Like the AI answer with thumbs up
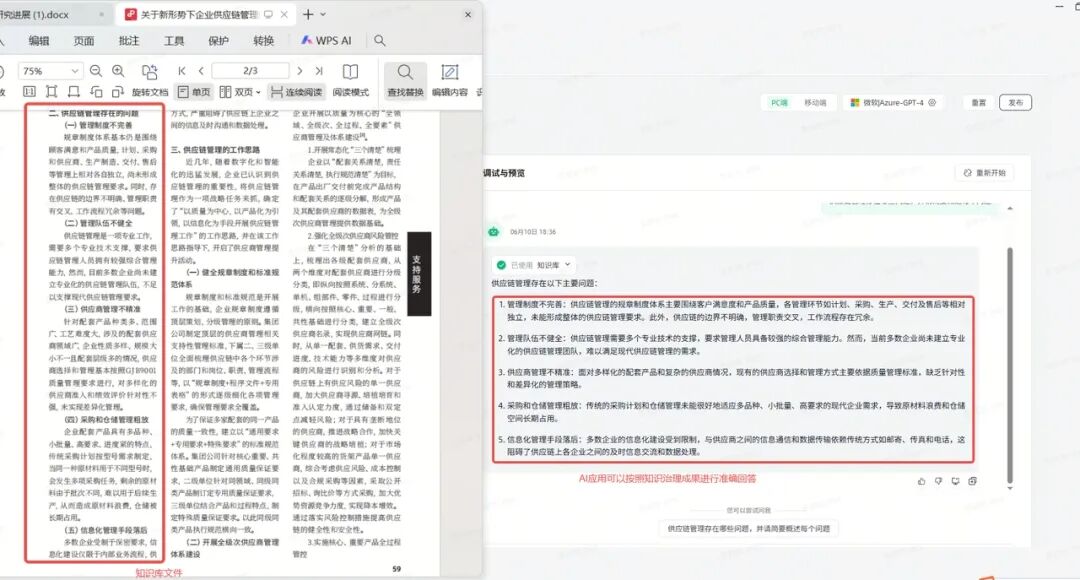Screen dimensions: 1080x580 pyautogui.click(x=922, y=481)
